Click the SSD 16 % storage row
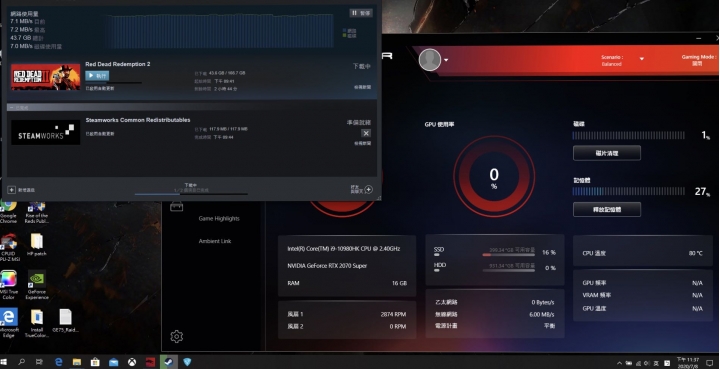This screenshot has height=369, width=720. 495,252
